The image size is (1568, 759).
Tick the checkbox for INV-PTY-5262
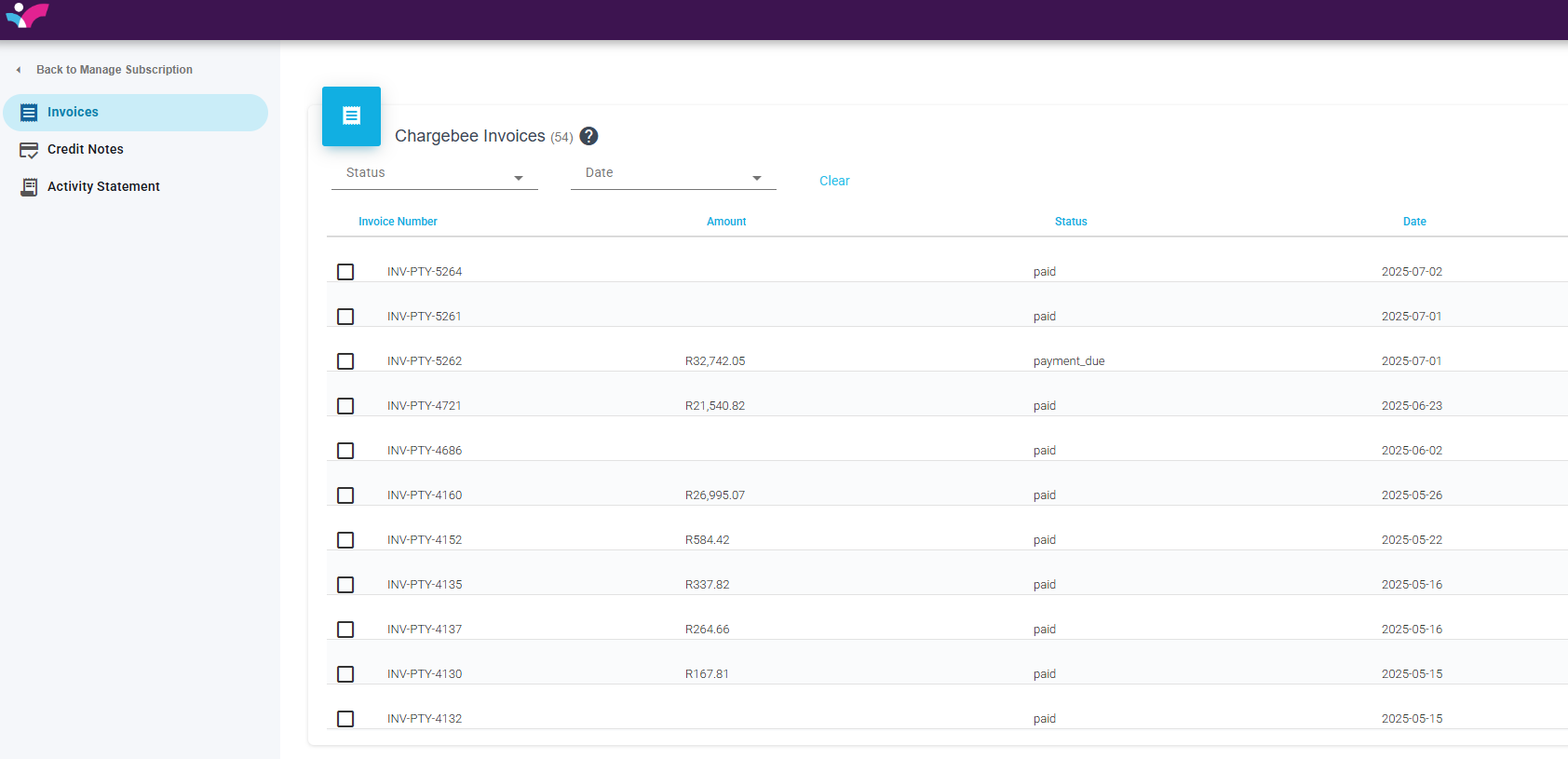tap(345, 361)
